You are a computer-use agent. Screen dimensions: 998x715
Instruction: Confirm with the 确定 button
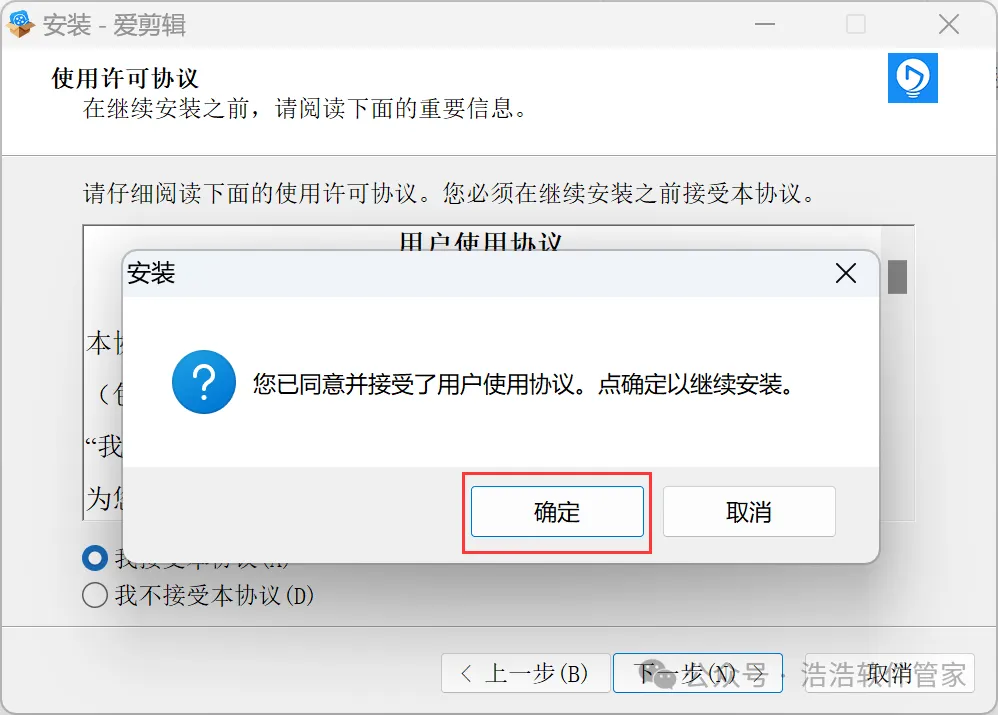pos(557,512)
